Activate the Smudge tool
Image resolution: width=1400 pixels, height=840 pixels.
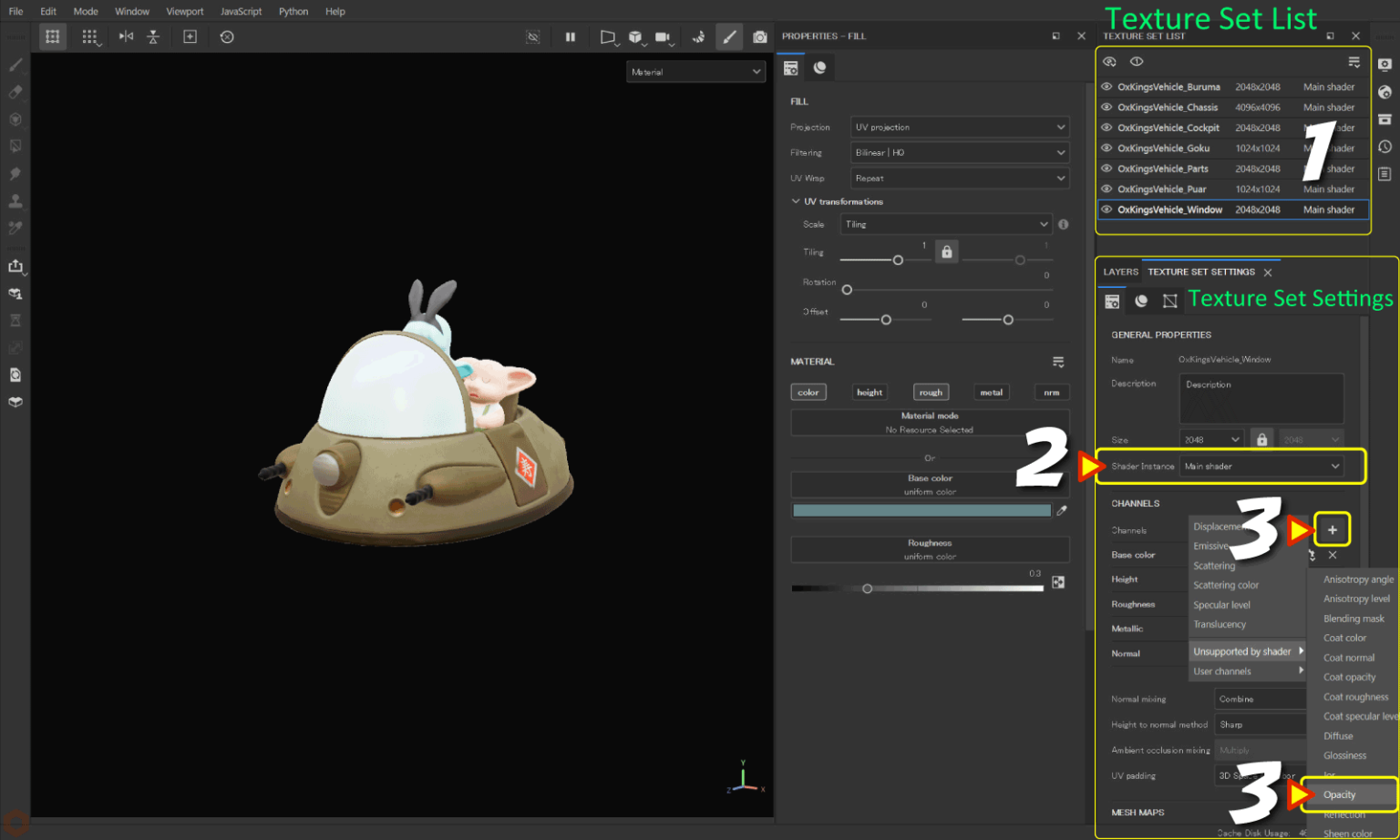pyautogui.click(x=15, y=173)
